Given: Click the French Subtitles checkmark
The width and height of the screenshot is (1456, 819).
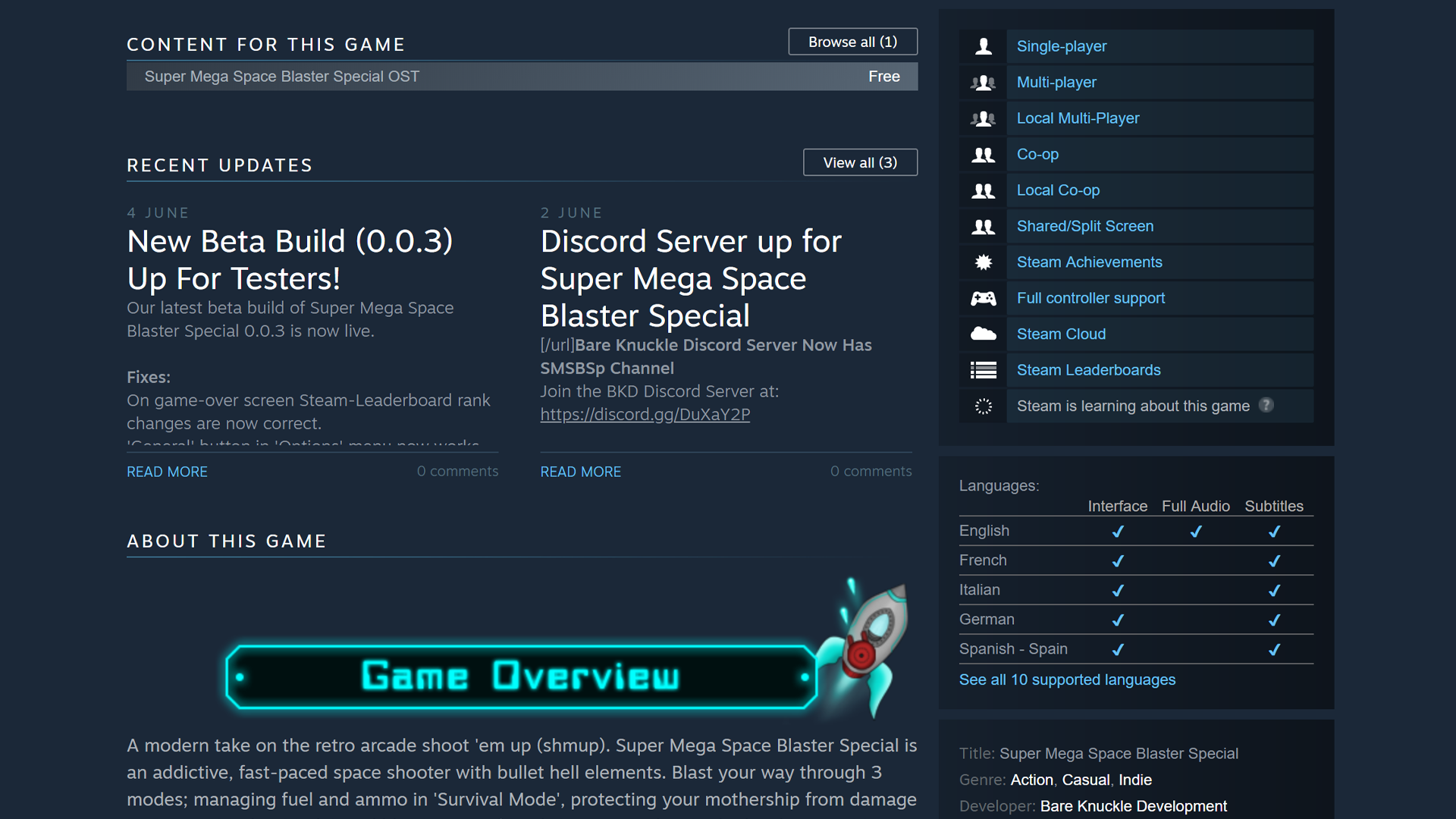Looking at the screenshot, I should [x=1275, y=561].
